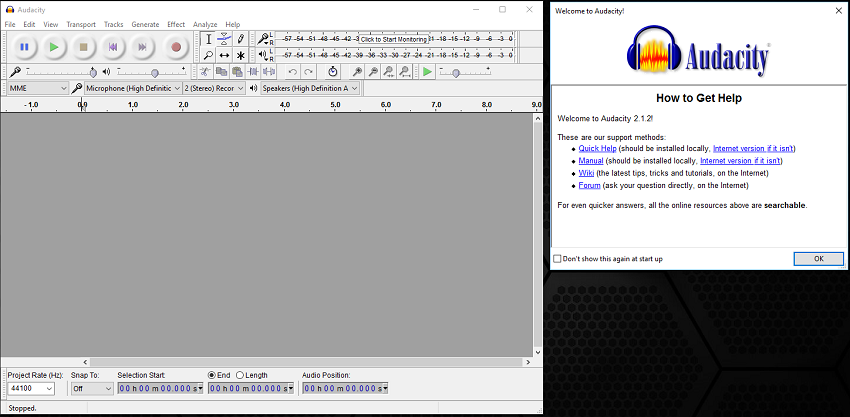The width and height of the screenshot is (850, 417).
Task: Click the vertical scrollbar down arrow
Action: tap(538, 352)
